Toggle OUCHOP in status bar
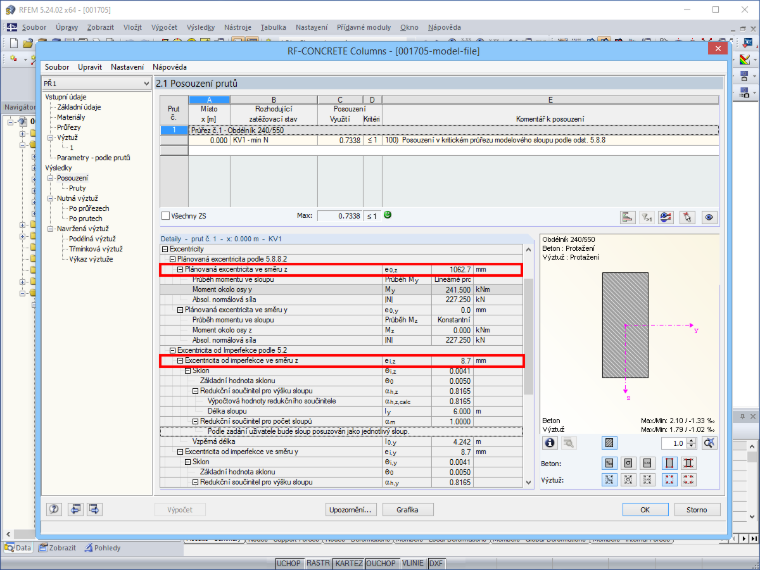The width and height of the screenshot is (760, 570). pyautogui.click(x=381, y=563)
